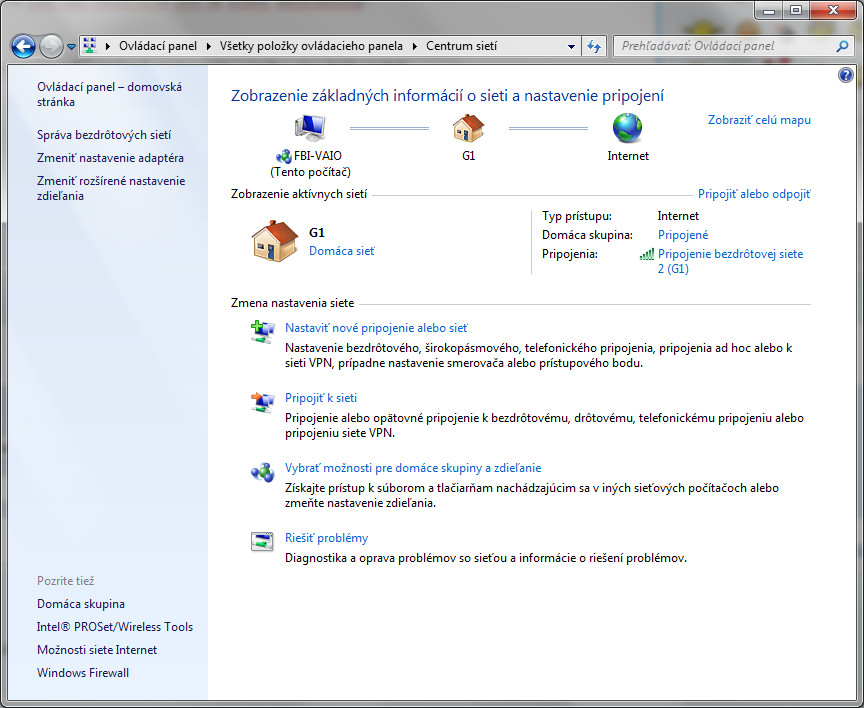This screenshot has height=708, width=864.
Task: Click the Control Panel icon in address bar
Action: point(89,46)
